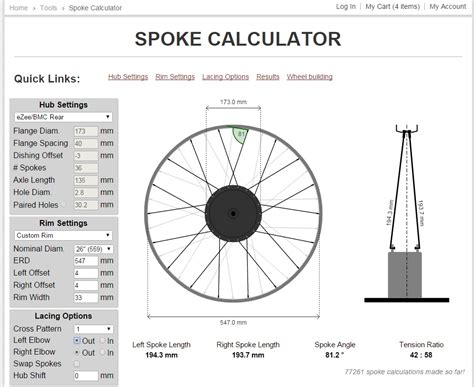Open the Wheel building quick link
474x387 pixels.
coord(310,77)
